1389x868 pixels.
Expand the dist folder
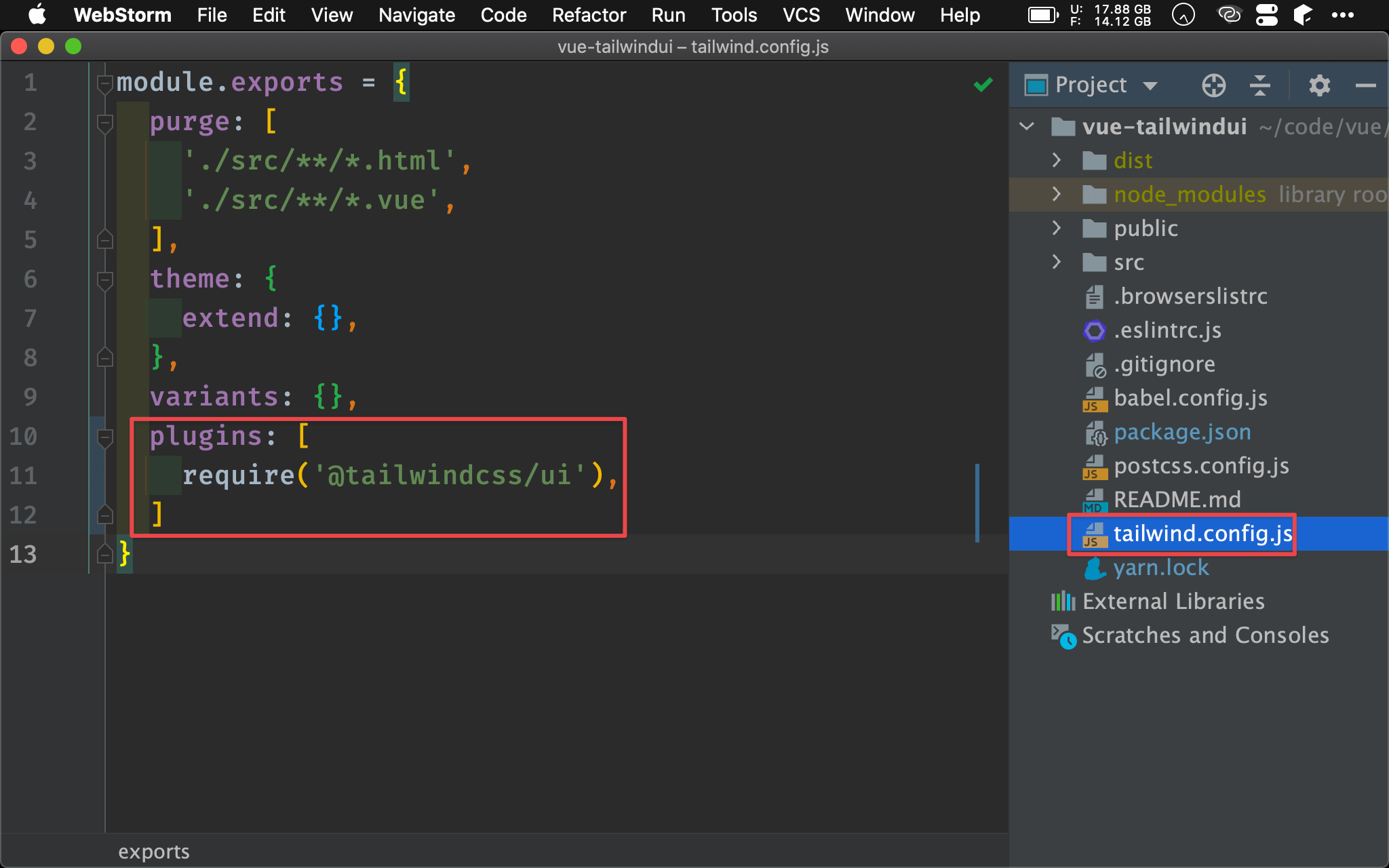[1056, 160]
